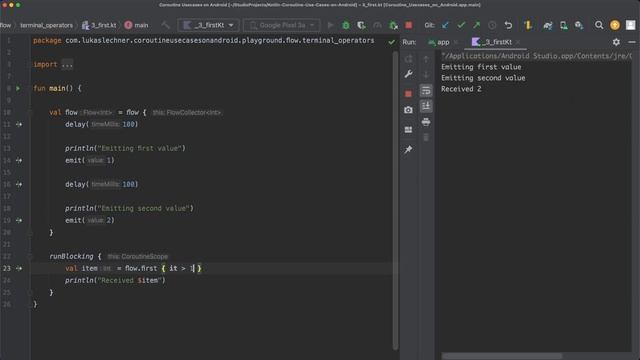
Task: Close the app run tab
Action: click(x=456, y=42)
